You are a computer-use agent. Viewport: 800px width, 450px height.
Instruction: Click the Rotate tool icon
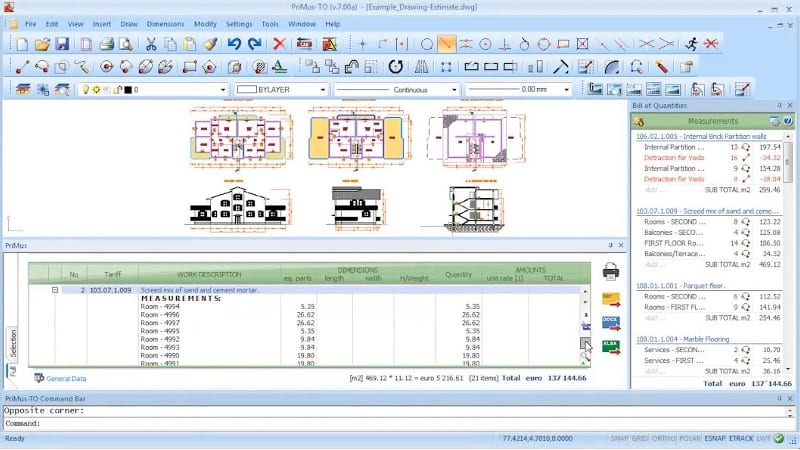[x=395, y=67]
